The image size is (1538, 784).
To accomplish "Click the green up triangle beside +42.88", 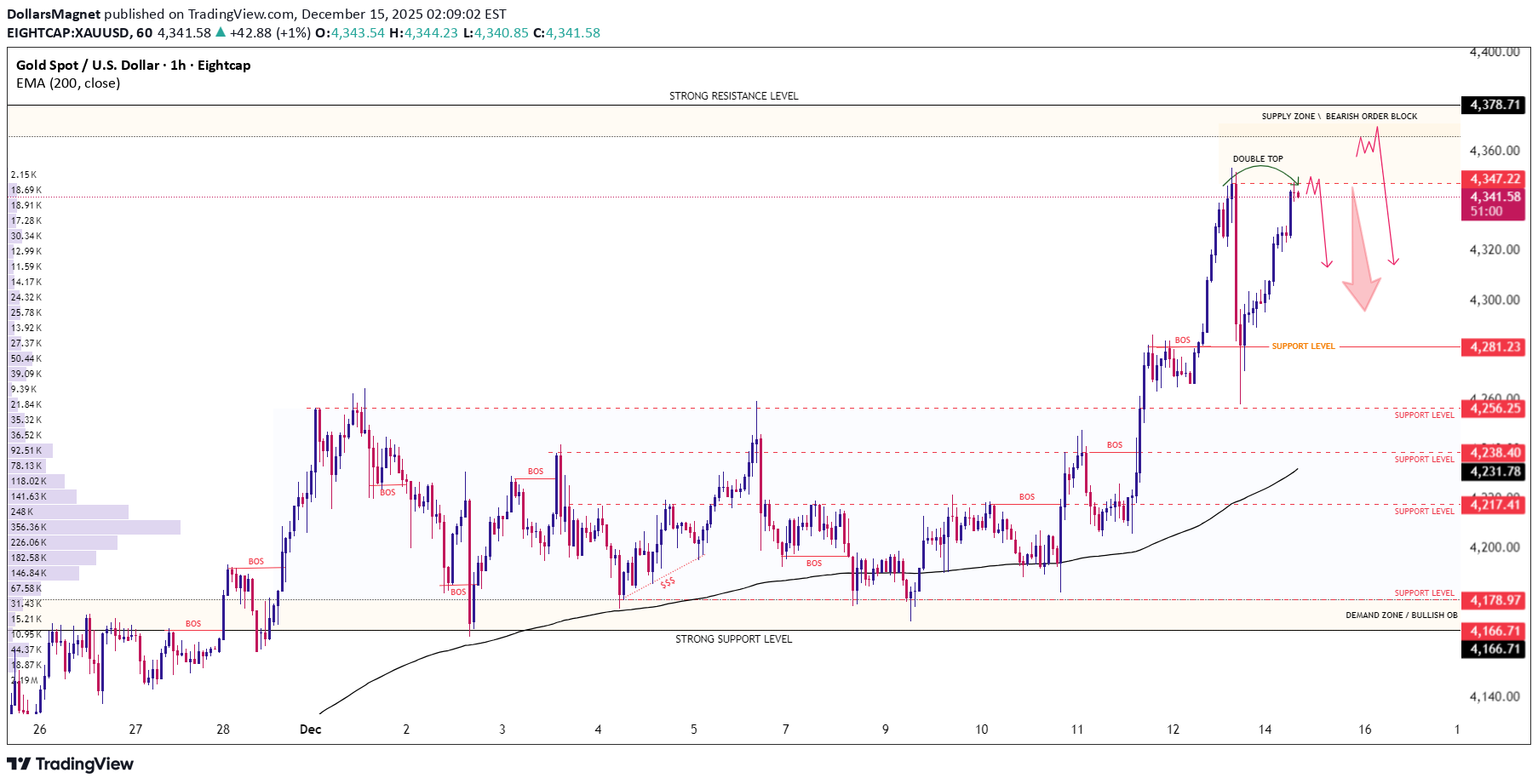I will click(x=221, y=33).
